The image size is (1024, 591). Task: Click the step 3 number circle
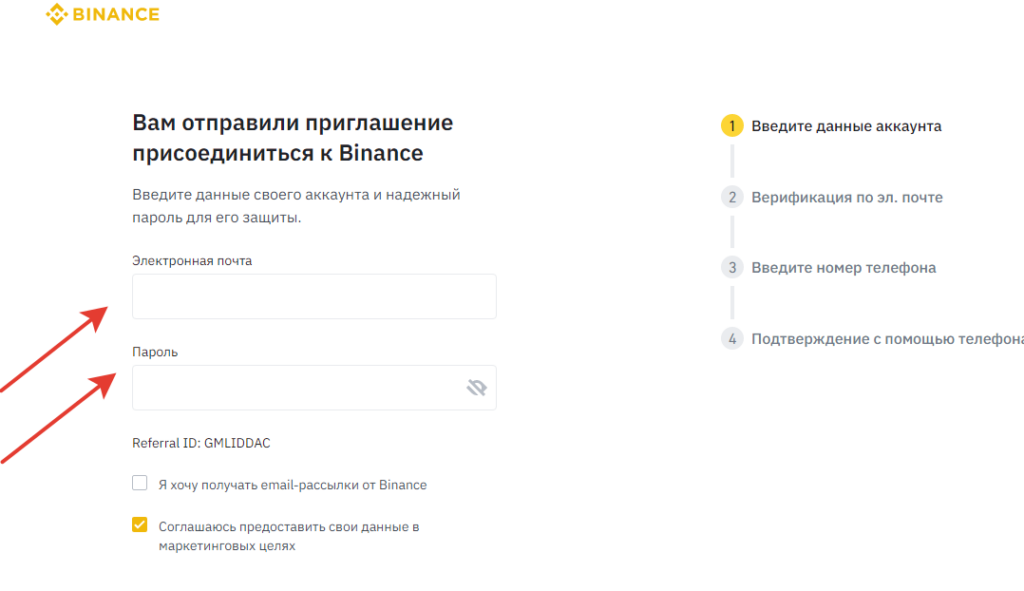pyautogui.click(x=732, y=268)
